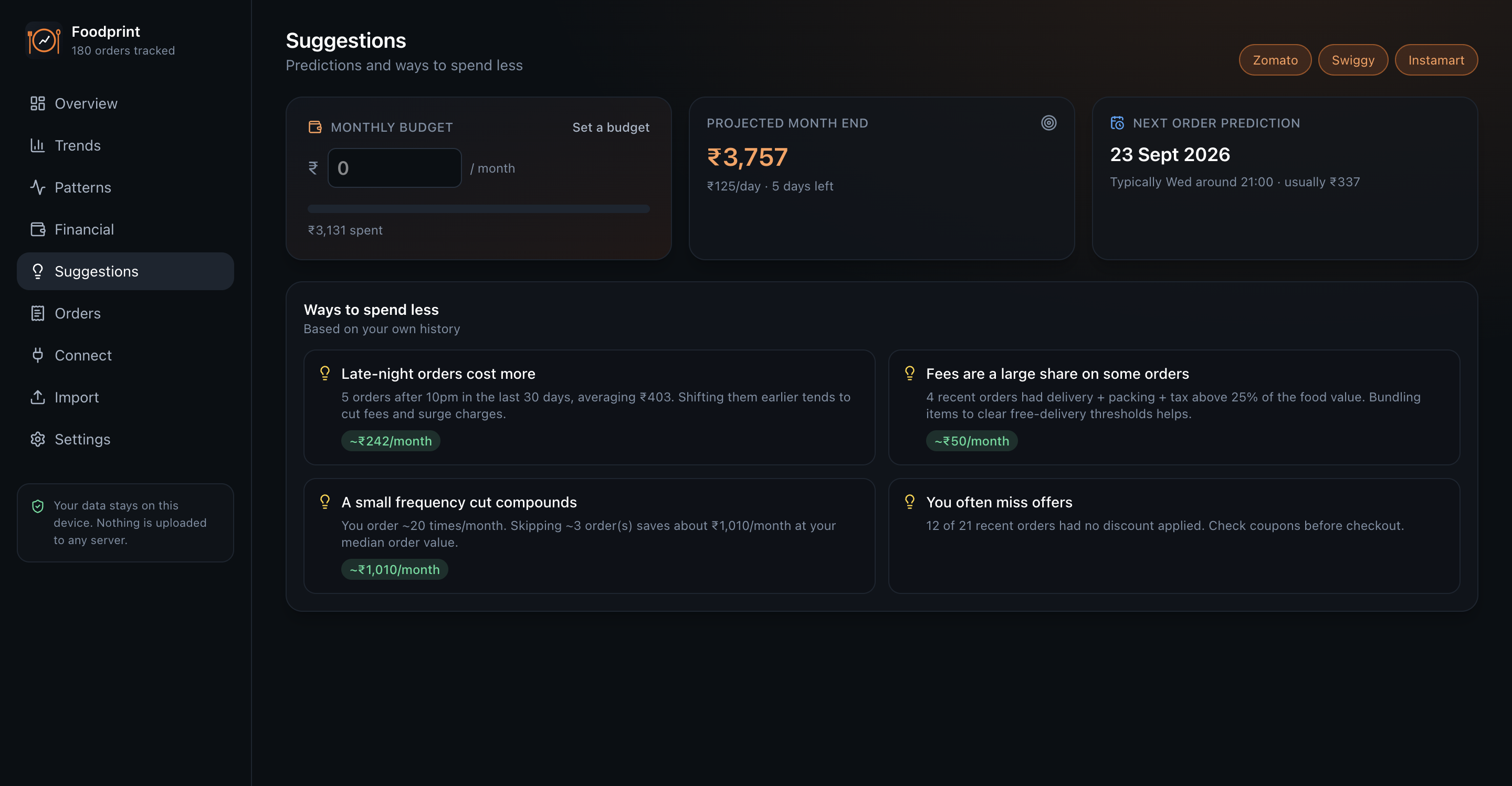Screen dimensions: 1512x786
Task: Click lightbulb icon on frequency cut card
Action: coord(324,502)
